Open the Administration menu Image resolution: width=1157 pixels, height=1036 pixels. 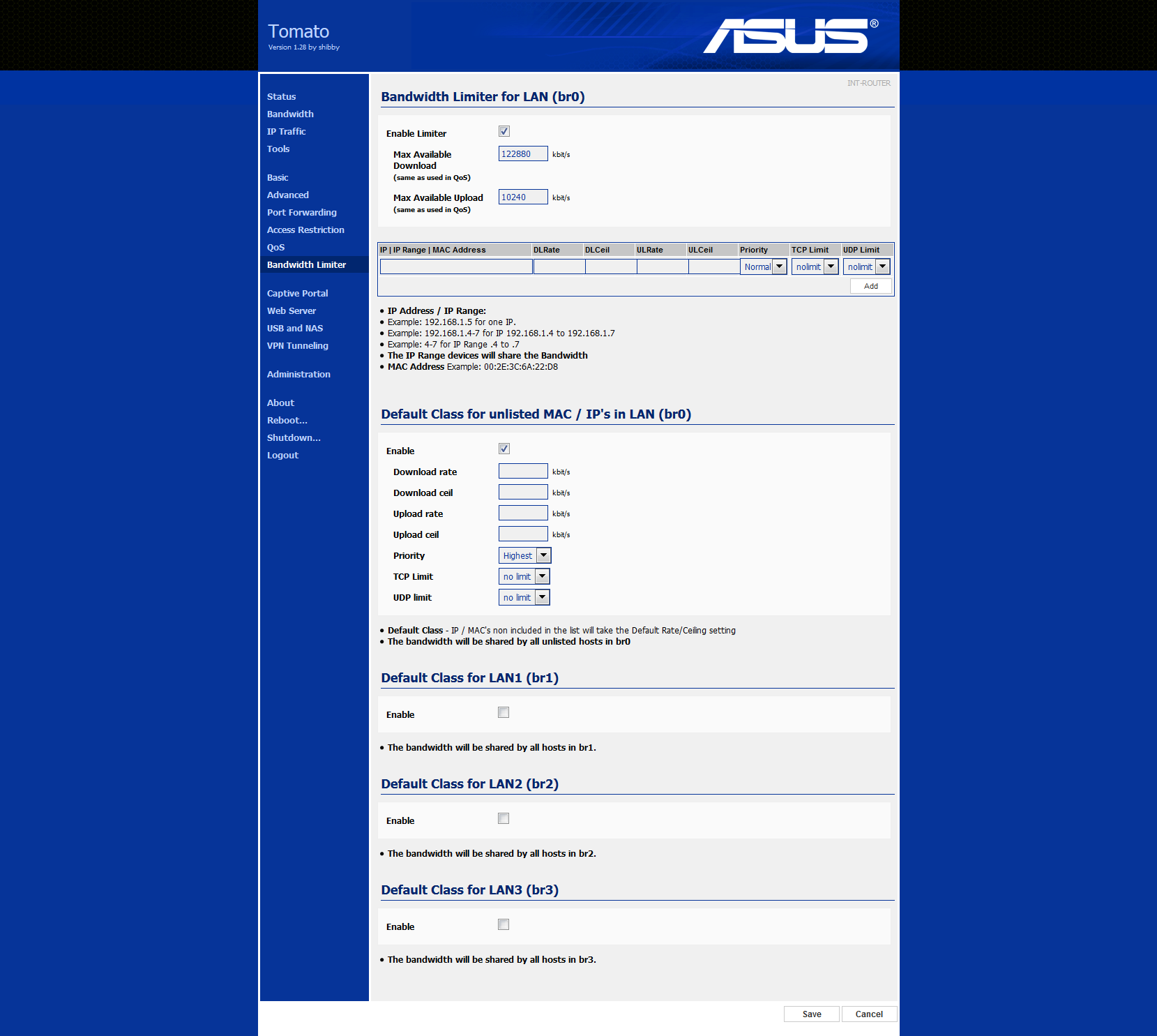point(298,374)
